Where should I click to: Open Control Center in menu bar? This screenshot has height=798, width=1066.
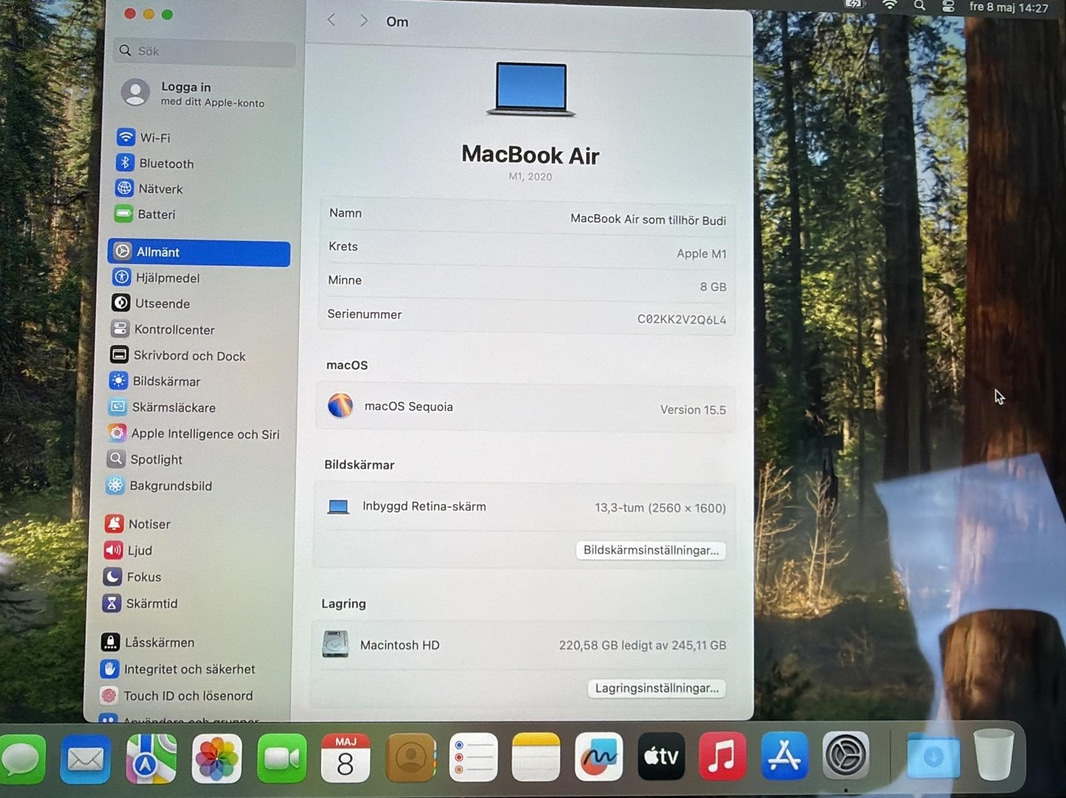[x=948, y=5]
